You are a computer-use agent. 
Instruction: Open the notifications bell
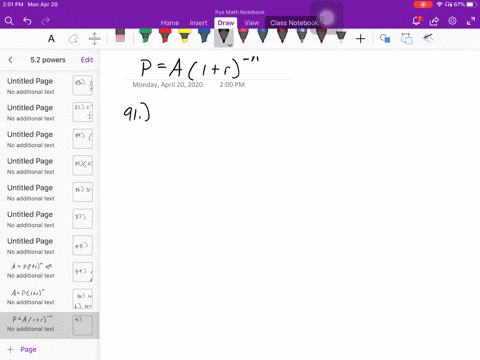tap(416, 21)
